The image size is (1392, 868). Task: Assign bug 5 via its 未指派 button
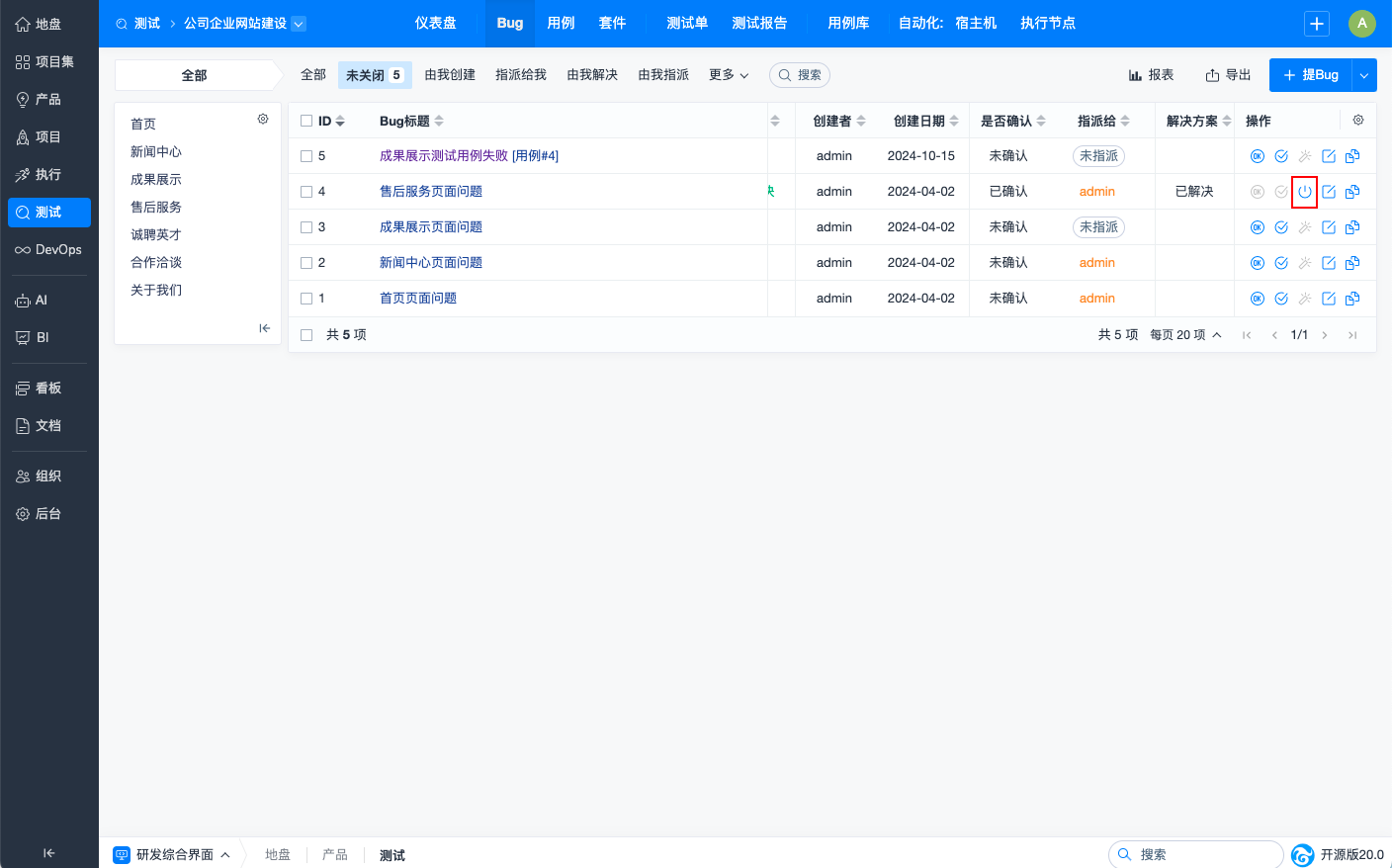click(x=1098, y=156)
